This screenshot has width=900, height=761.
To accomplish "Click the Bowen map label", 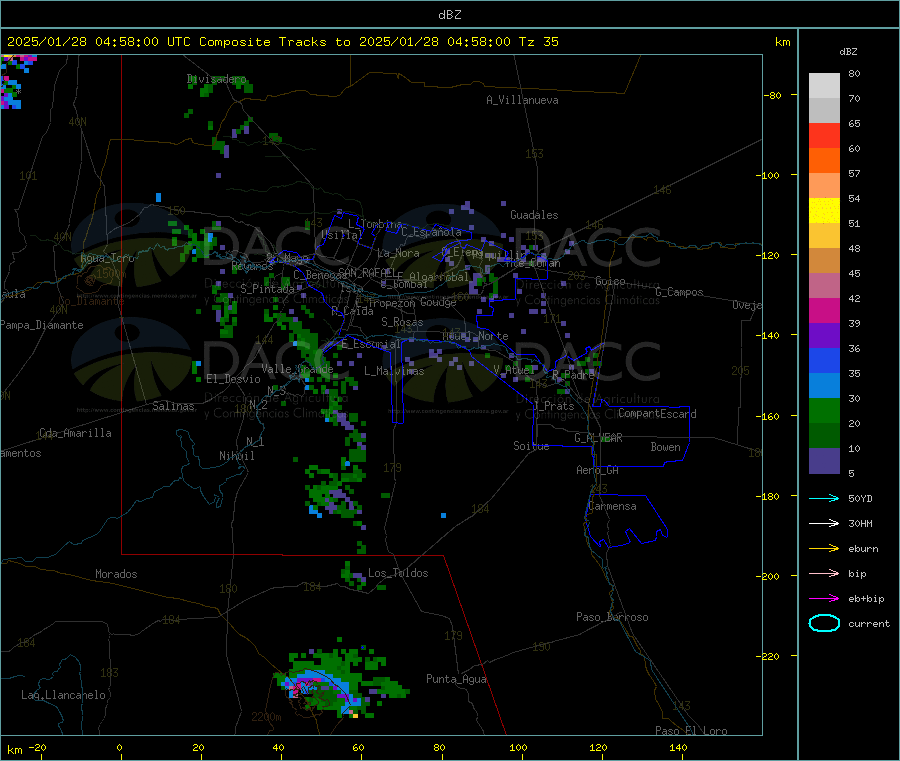I will pyautogui.click(x=665, y=446).
